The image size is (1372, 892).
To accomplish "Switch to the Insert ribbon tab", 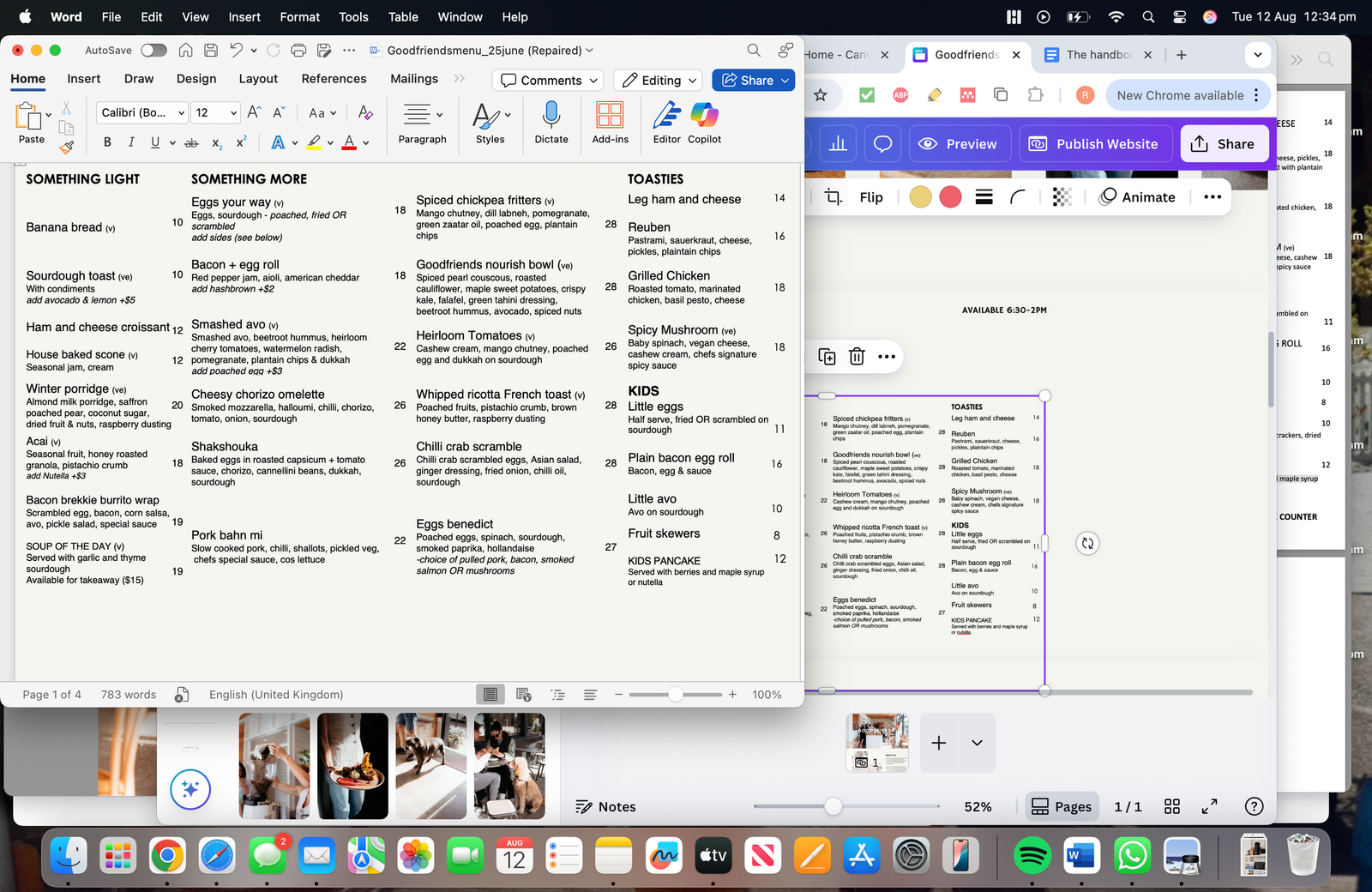I will (x=84, y=79).
